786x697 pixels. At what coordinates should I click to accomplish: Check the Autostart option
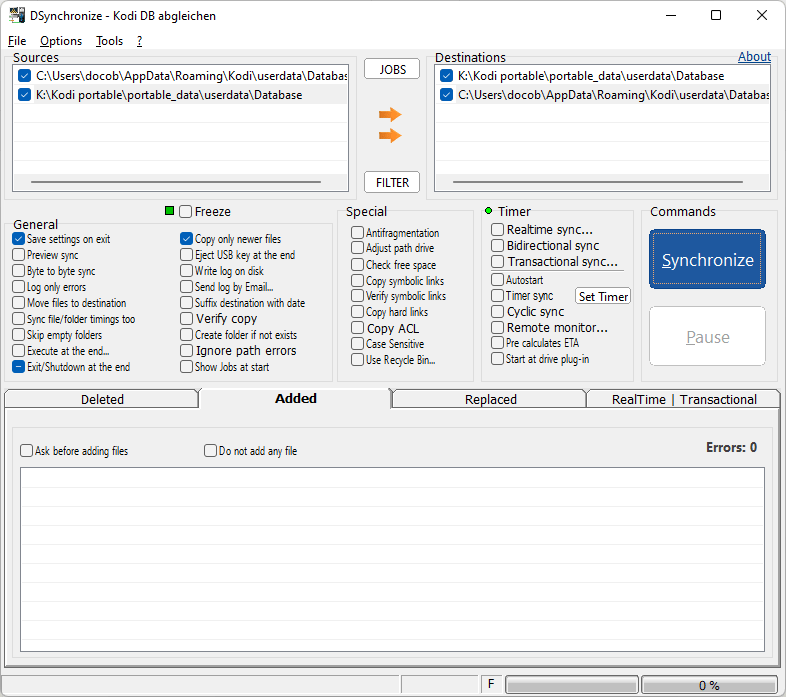(497, 279)
